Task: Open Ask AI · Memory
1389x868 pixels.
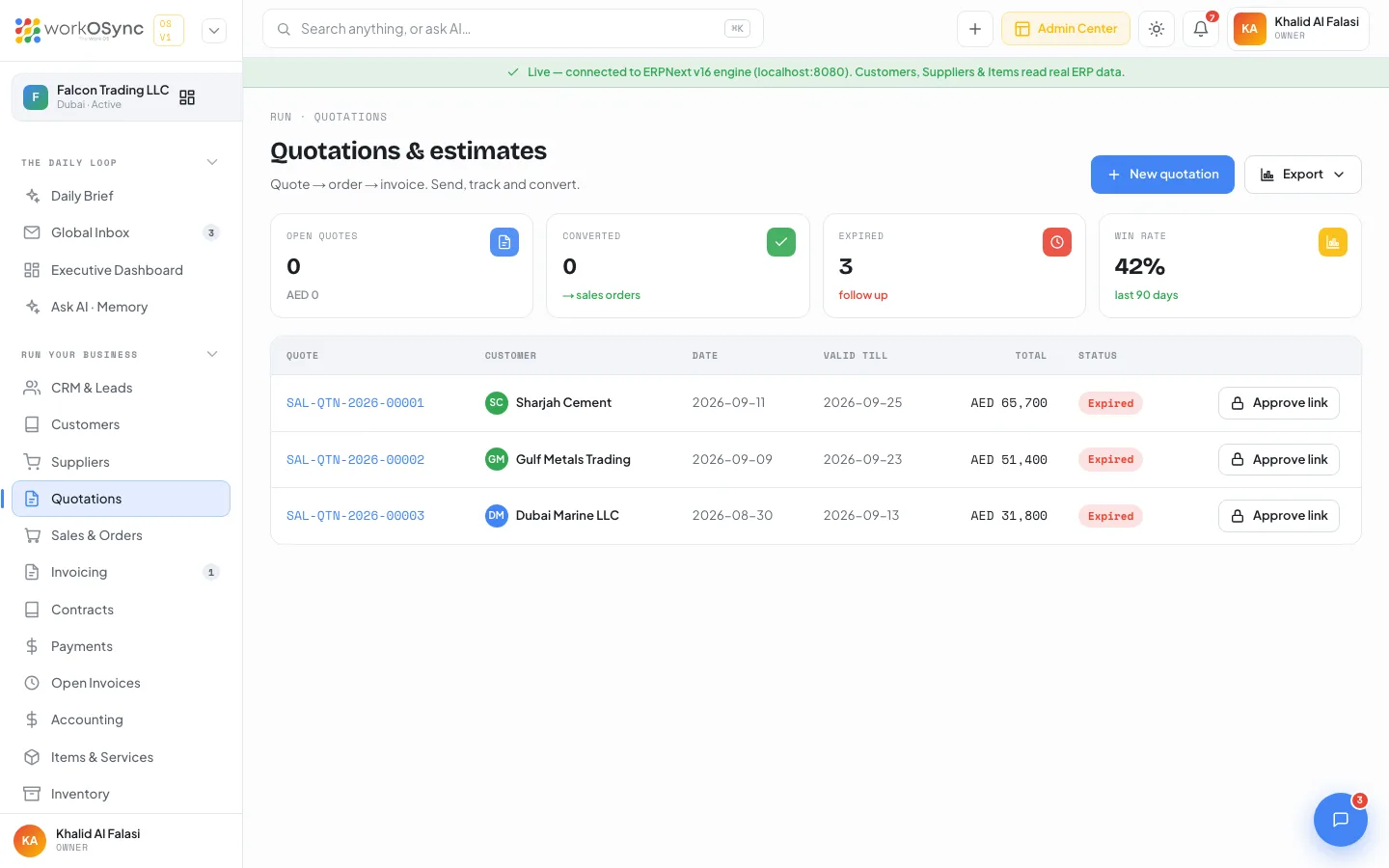Action: [122, 307]
